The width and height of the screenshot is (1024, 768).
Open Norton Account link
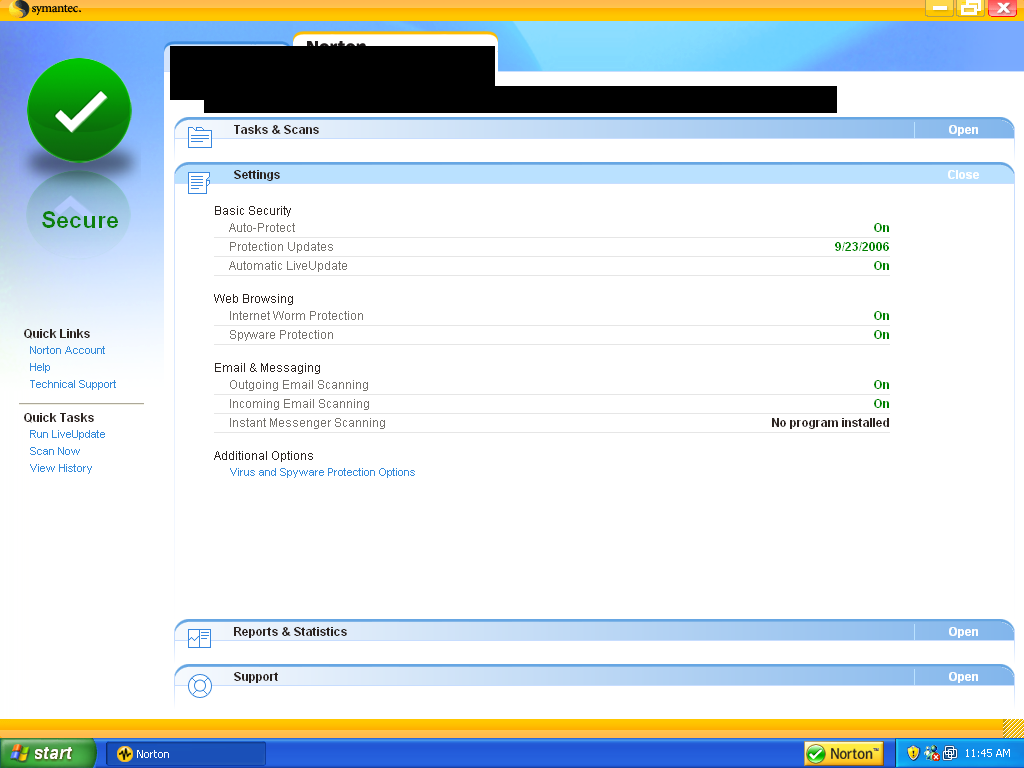[x=67, y=350]
